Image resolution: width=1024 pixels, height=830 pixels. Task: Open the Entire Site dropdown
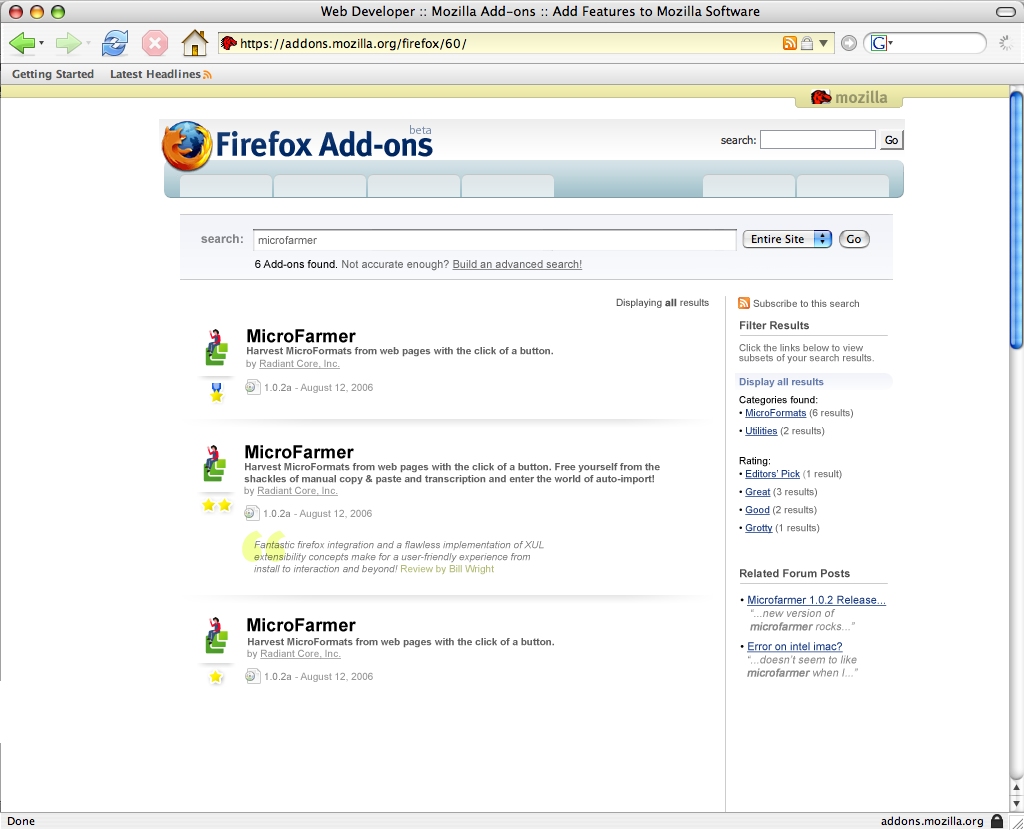(787, 240)
